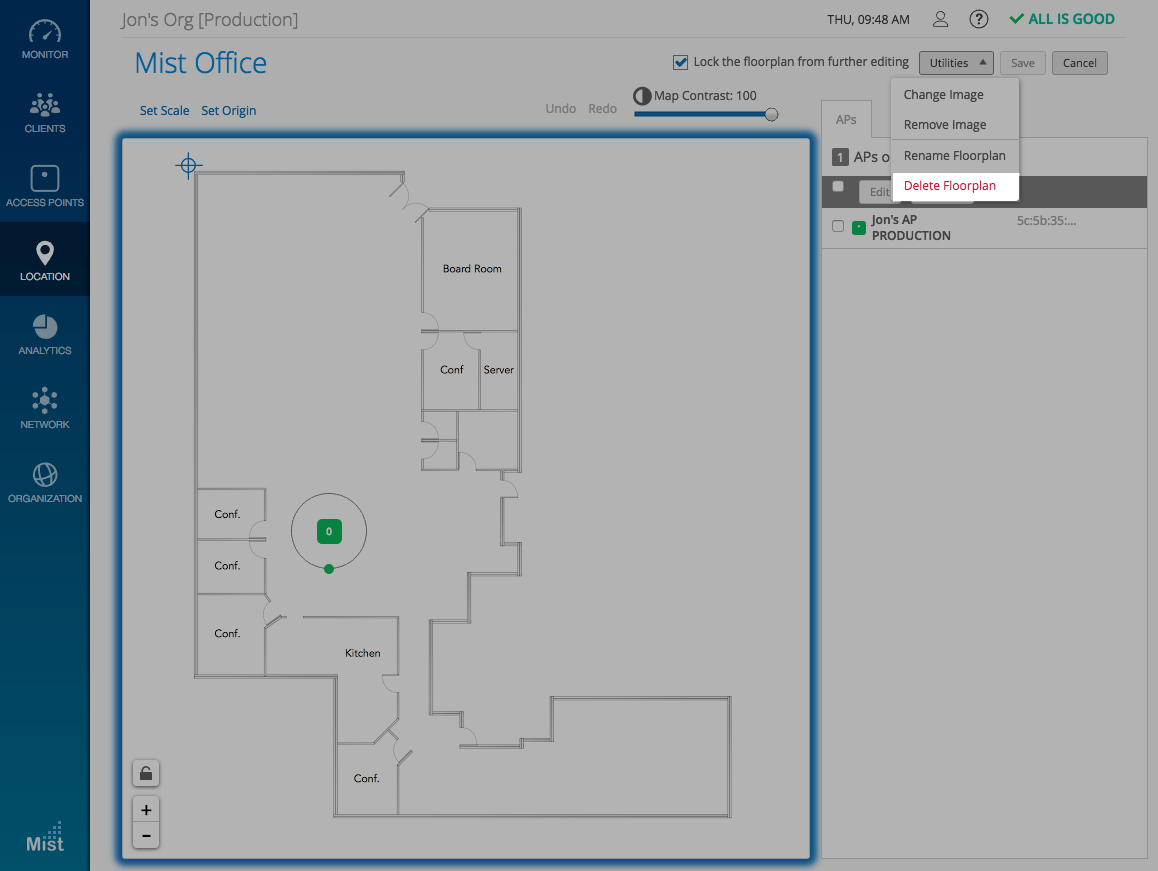Click the Cancel button

[1079, 63]
